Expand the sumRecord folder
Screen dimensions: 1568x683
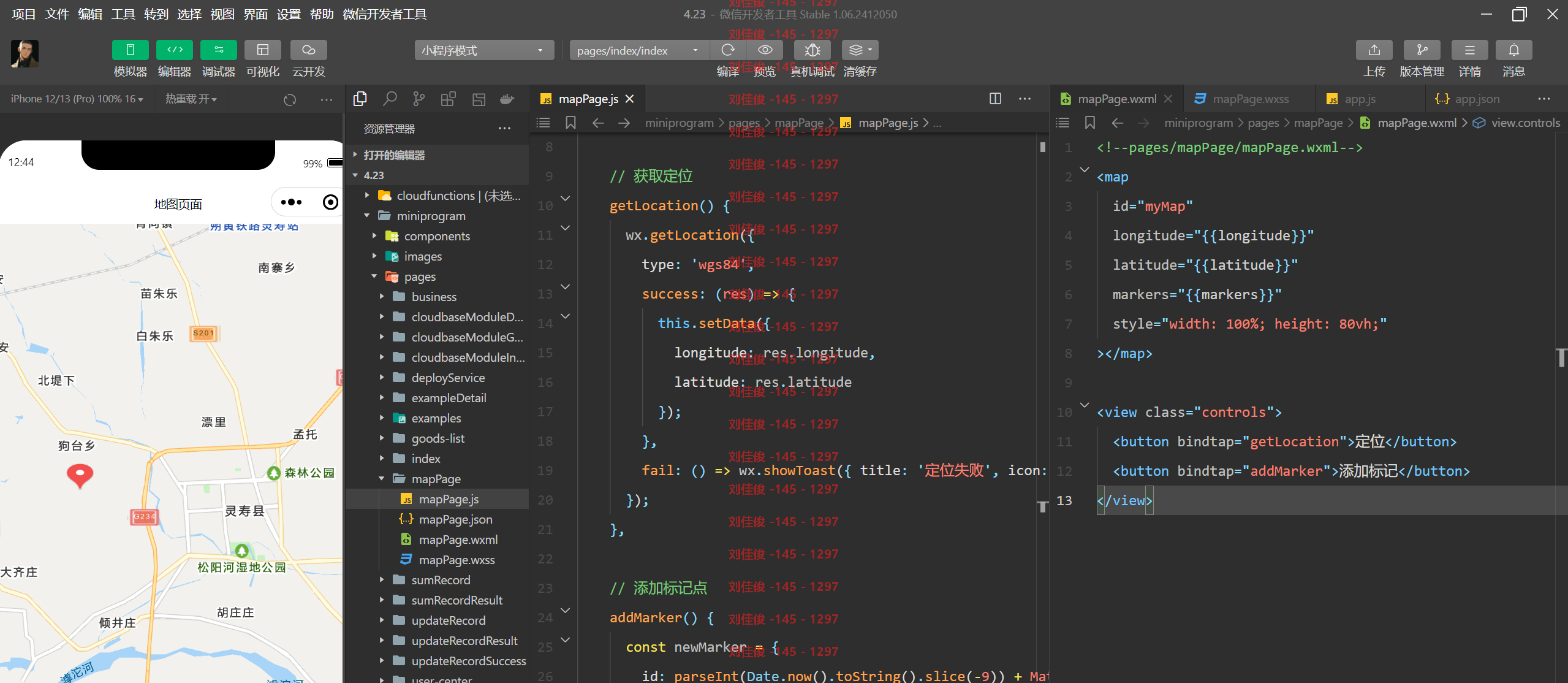[x=437, y=580]
